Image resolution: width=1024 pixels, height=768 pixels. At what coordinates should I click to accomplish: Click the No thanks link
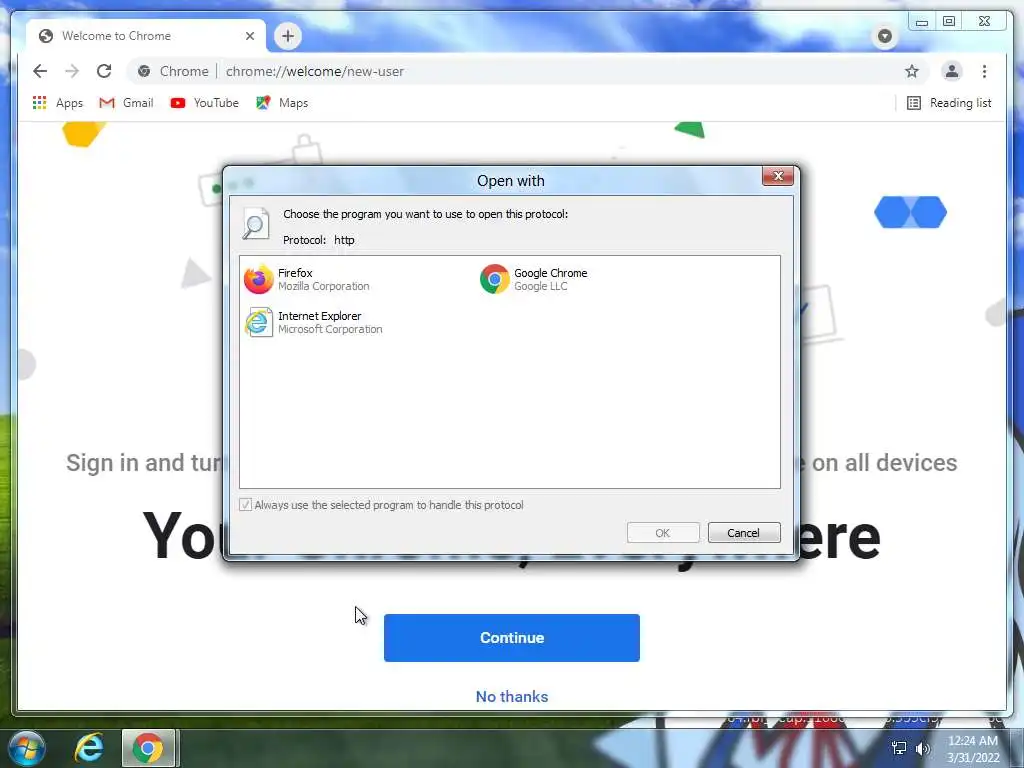[x=511, y=697]
